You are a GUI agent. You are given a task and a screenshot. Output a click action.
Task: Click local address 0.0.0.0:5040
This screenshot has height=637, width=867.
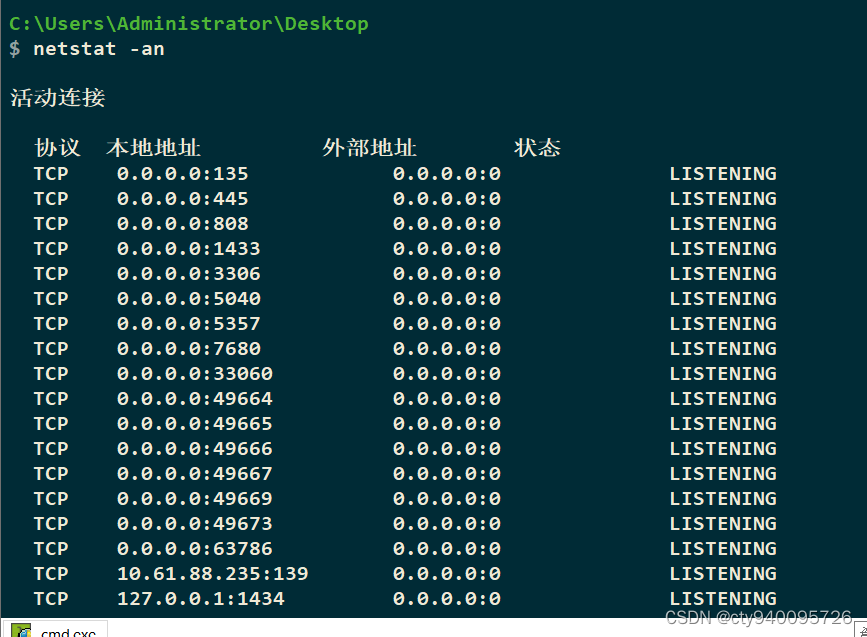189,299
